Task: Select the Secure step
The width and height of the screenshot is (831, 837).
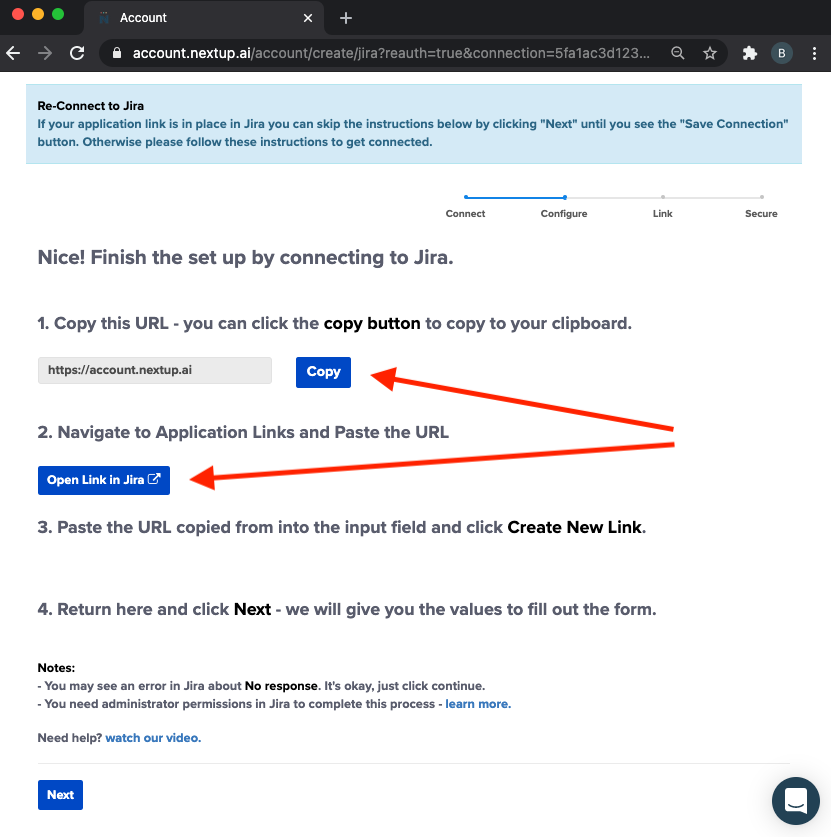Action: (x=761, y=213)
